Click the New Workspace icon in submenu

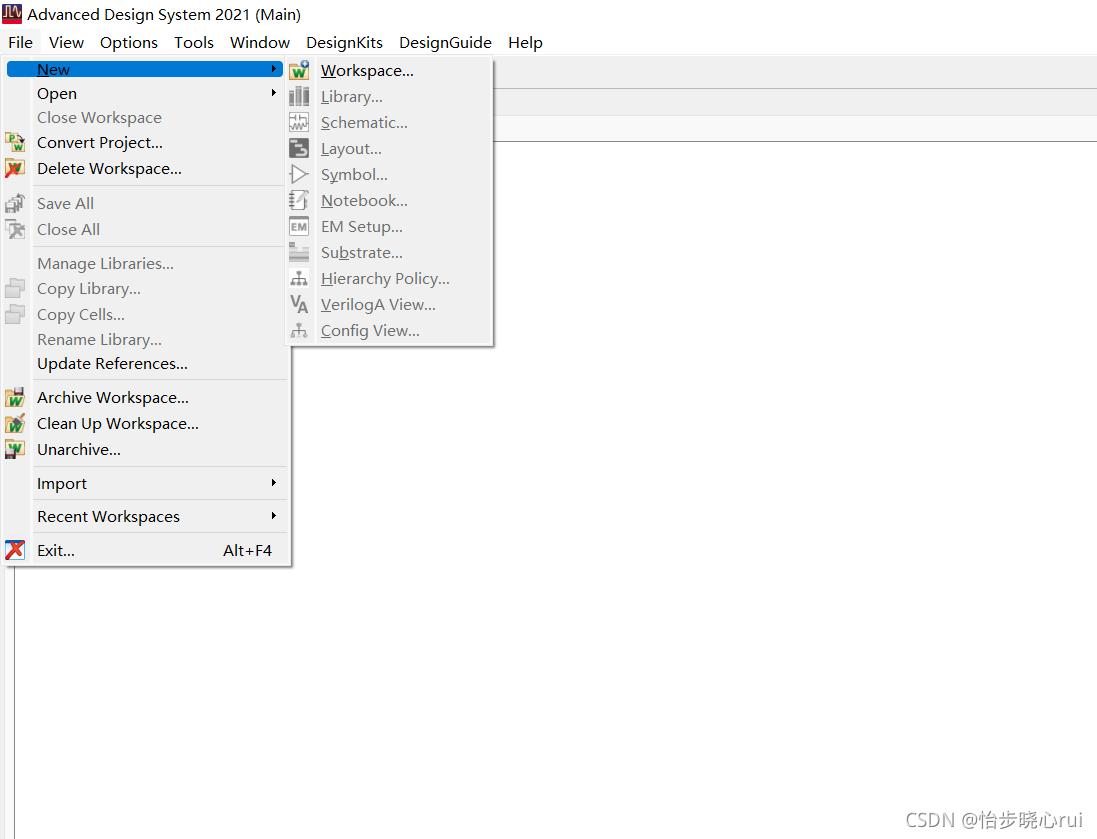coord(299,70)
